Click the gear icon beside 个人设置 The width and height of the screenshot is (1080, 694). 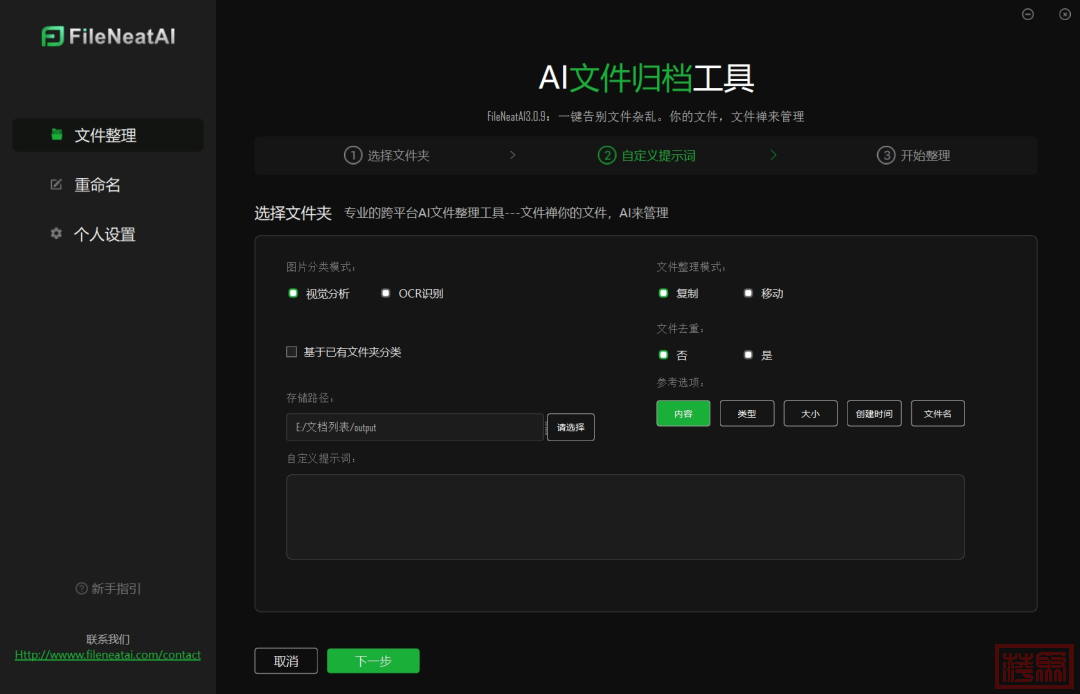(56, 233)
